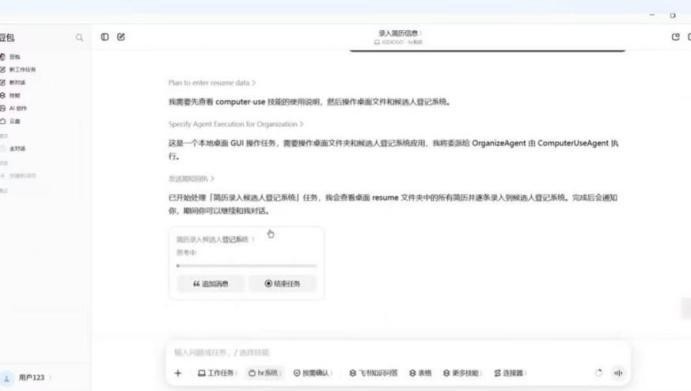Expand 'Plan to enter resume data' step
The image size is (691, 391).
pos(212,83)
